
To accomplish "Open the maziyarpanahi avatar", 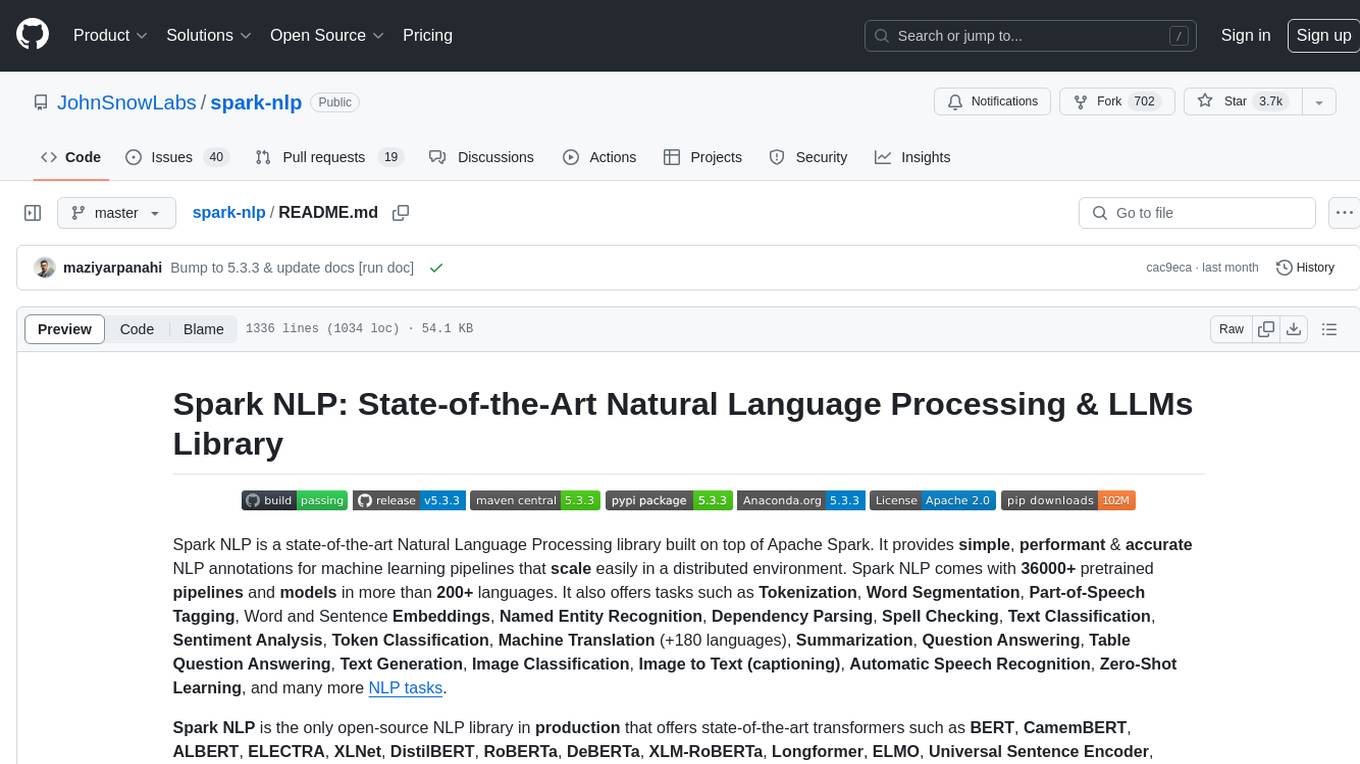I will pos(44,268).
